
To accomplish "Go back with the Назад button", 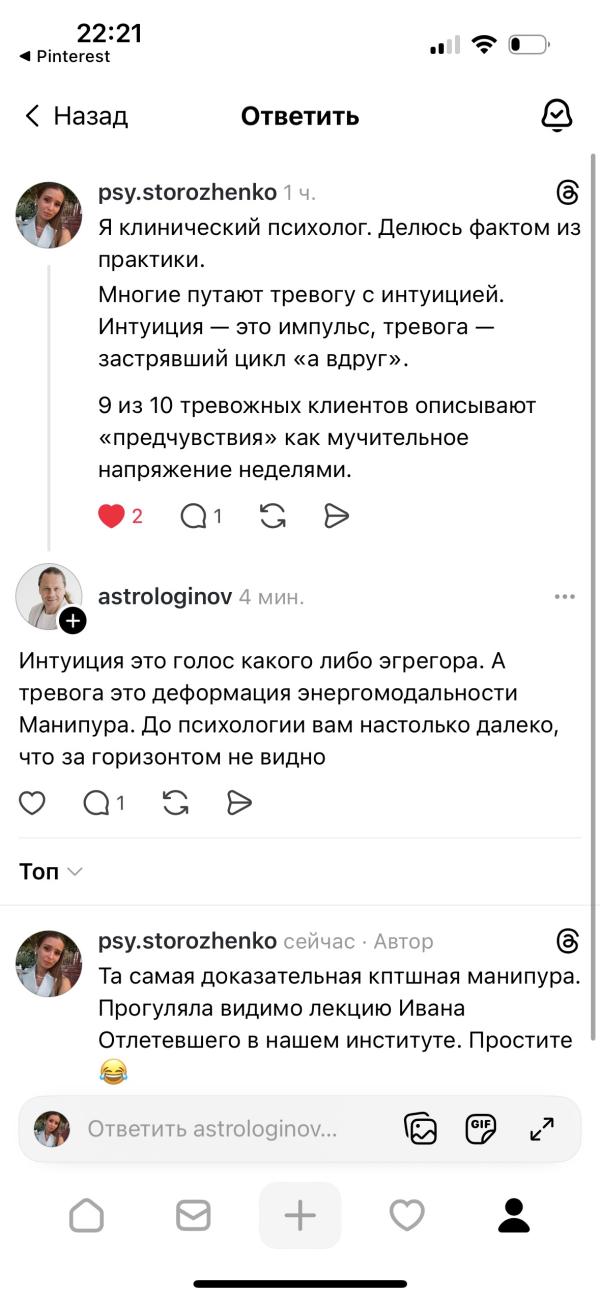I will (x=76, y=116).
